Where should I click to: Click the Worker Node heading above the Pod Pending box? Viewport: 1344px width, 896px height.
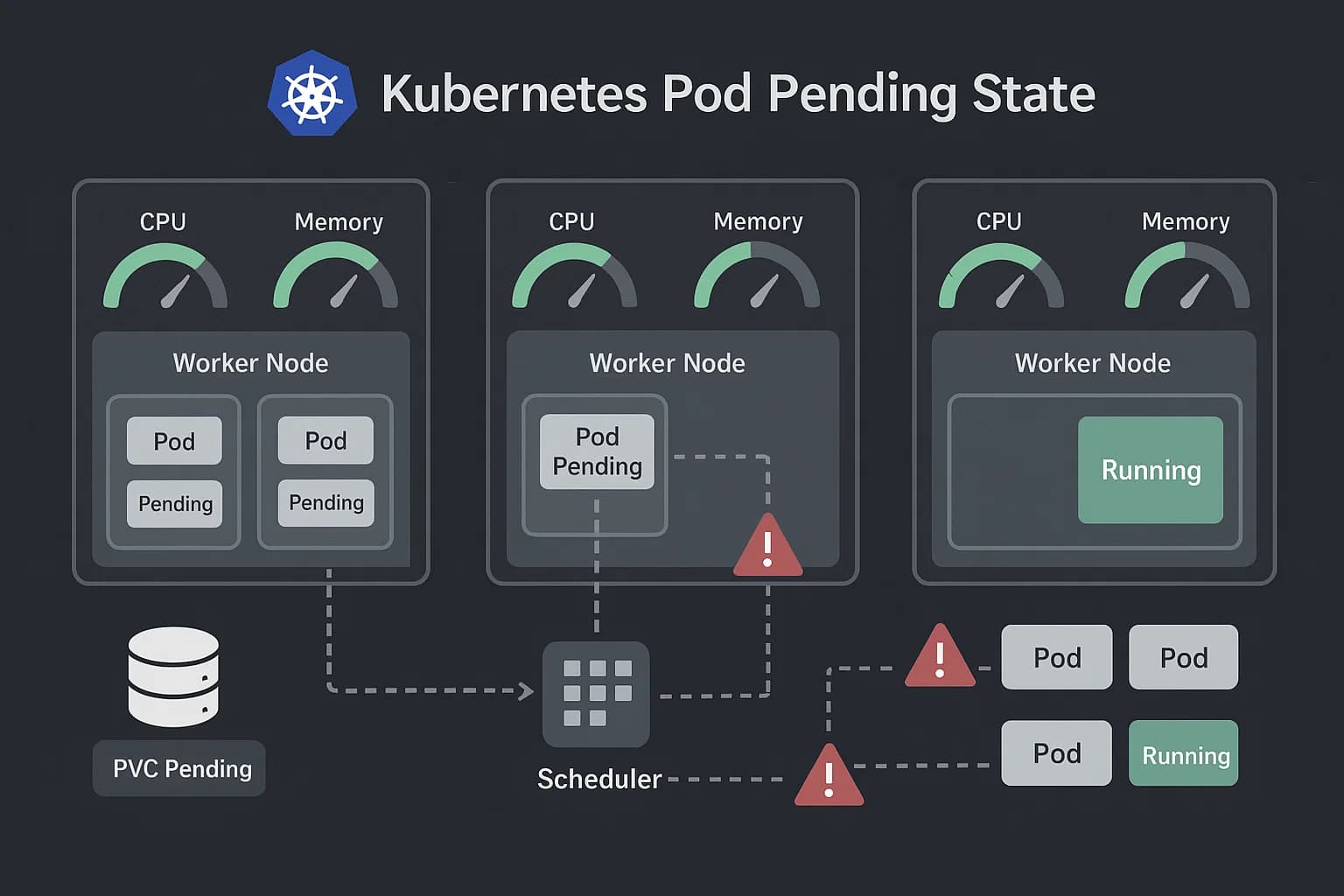tap(668, 363)
